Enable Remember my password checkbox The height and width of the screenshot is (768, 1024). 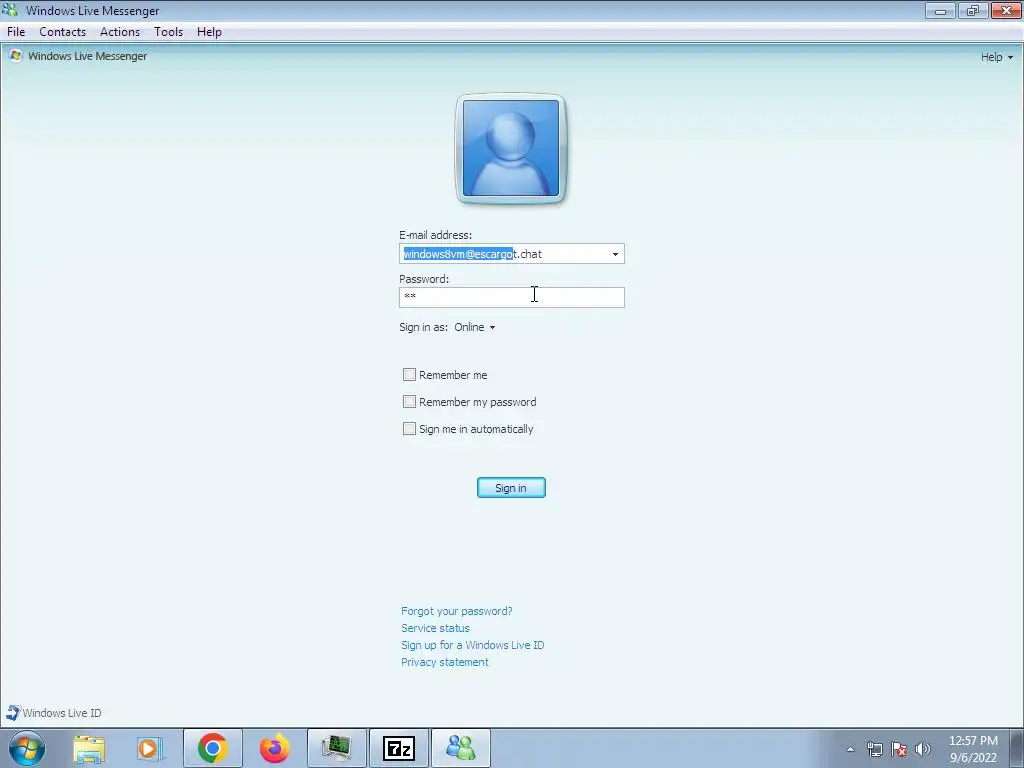[x=409, y=402]
